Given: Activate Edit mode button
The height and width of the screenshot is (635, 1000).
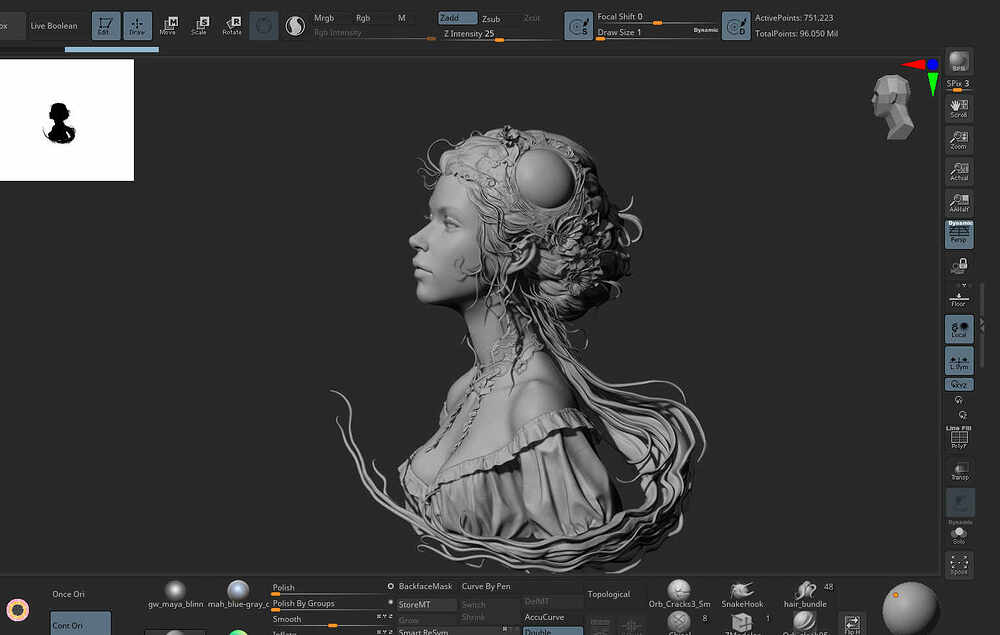Looking at the screenshot, I should tap(105, 26).
